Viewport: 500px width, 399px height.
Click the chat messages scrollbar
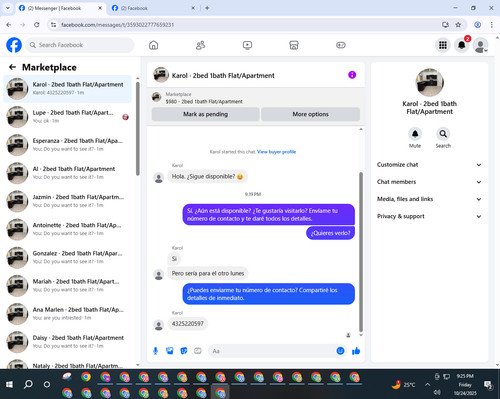(361, 252)
